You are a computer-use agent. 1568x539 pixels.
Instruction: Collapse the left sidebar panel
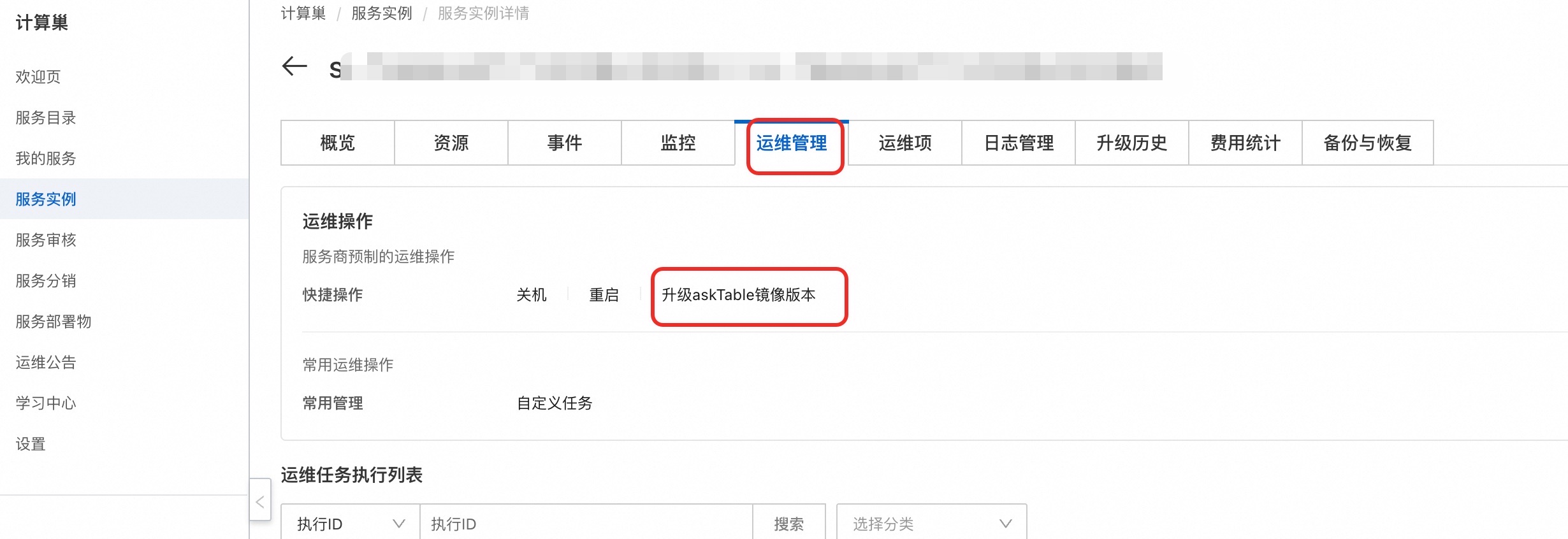coord(260,501)
